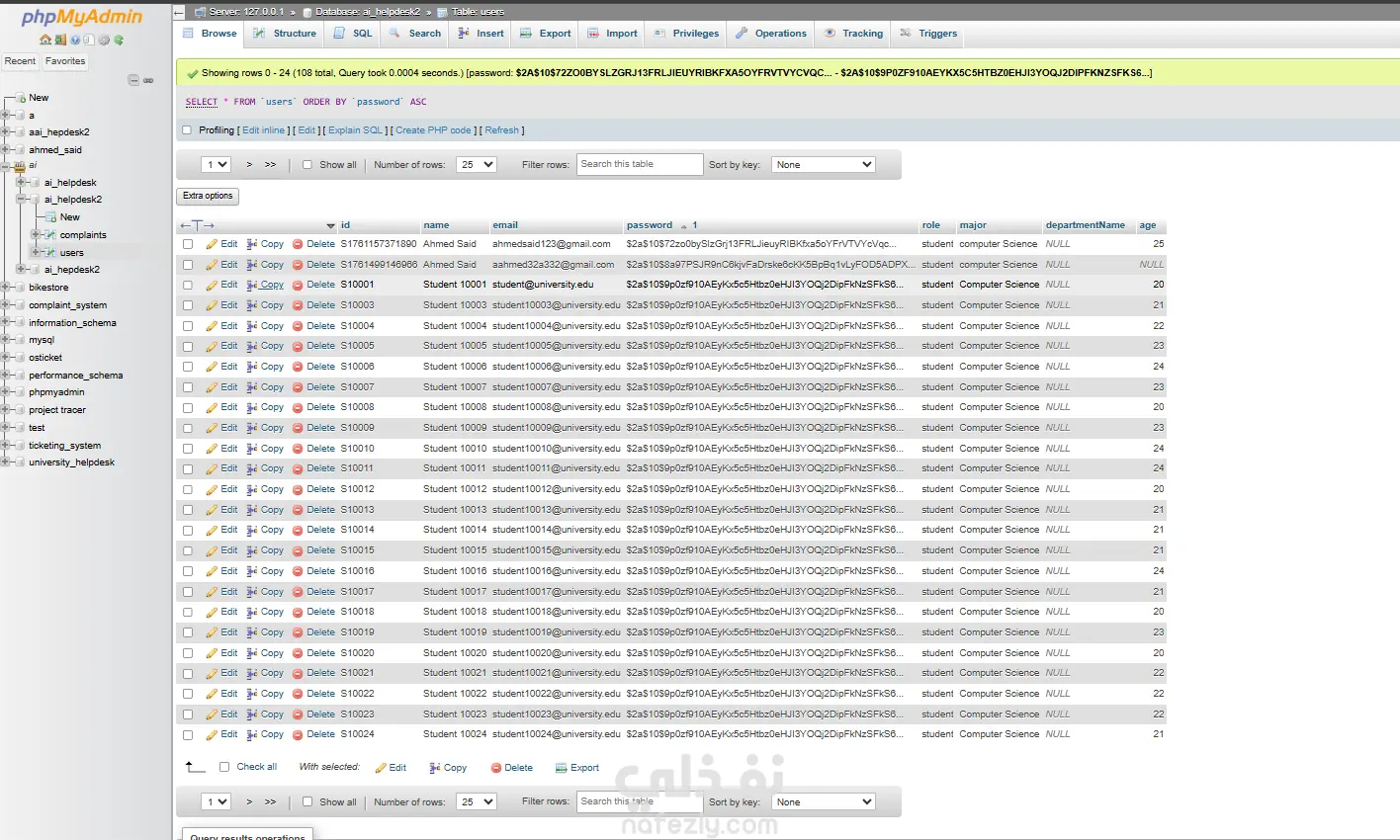Open the SQL tab
The image size is (1400, 840).
(x=353, y=34)
